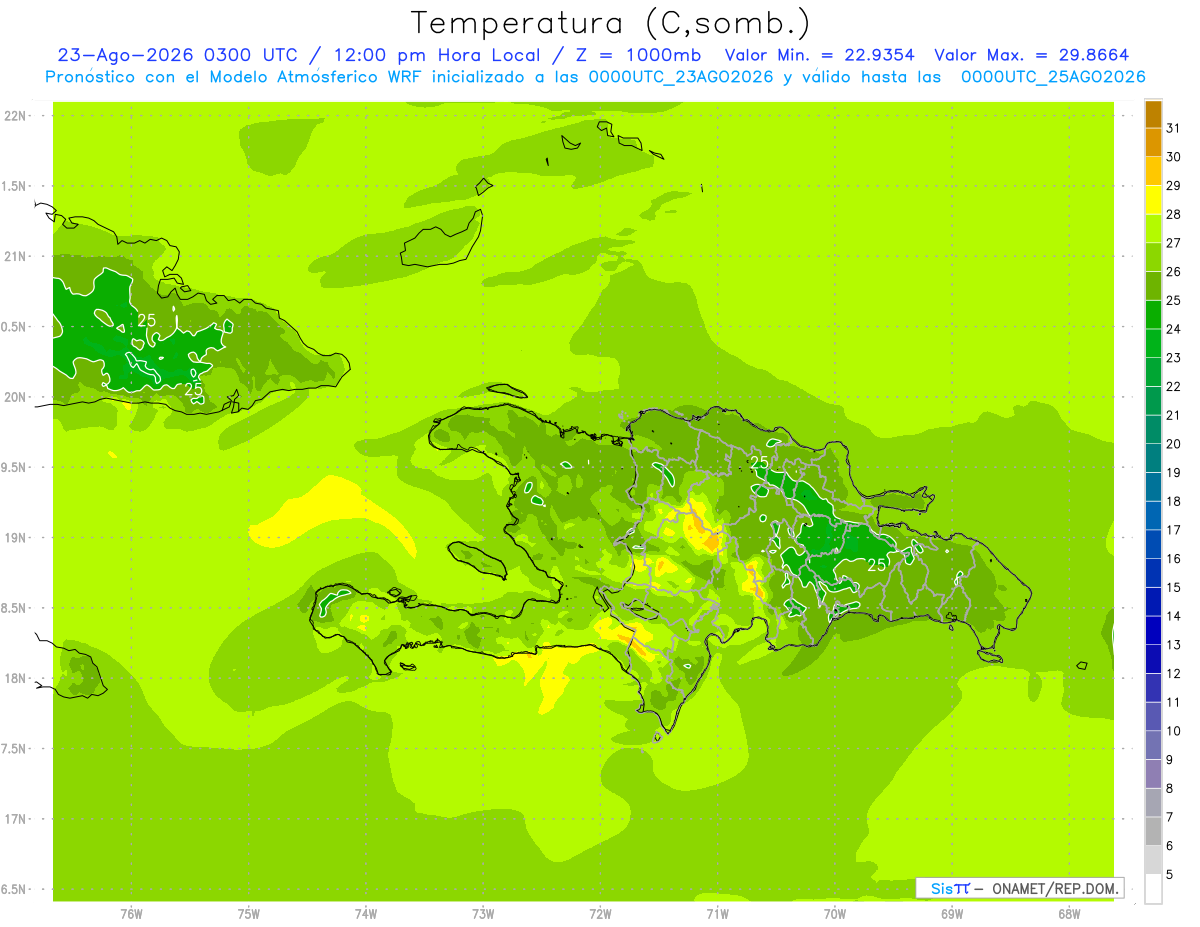Pick the orange swatch between 30 and 31
This screenshot has height=927, width=1200.
(x=1153, y=143)
